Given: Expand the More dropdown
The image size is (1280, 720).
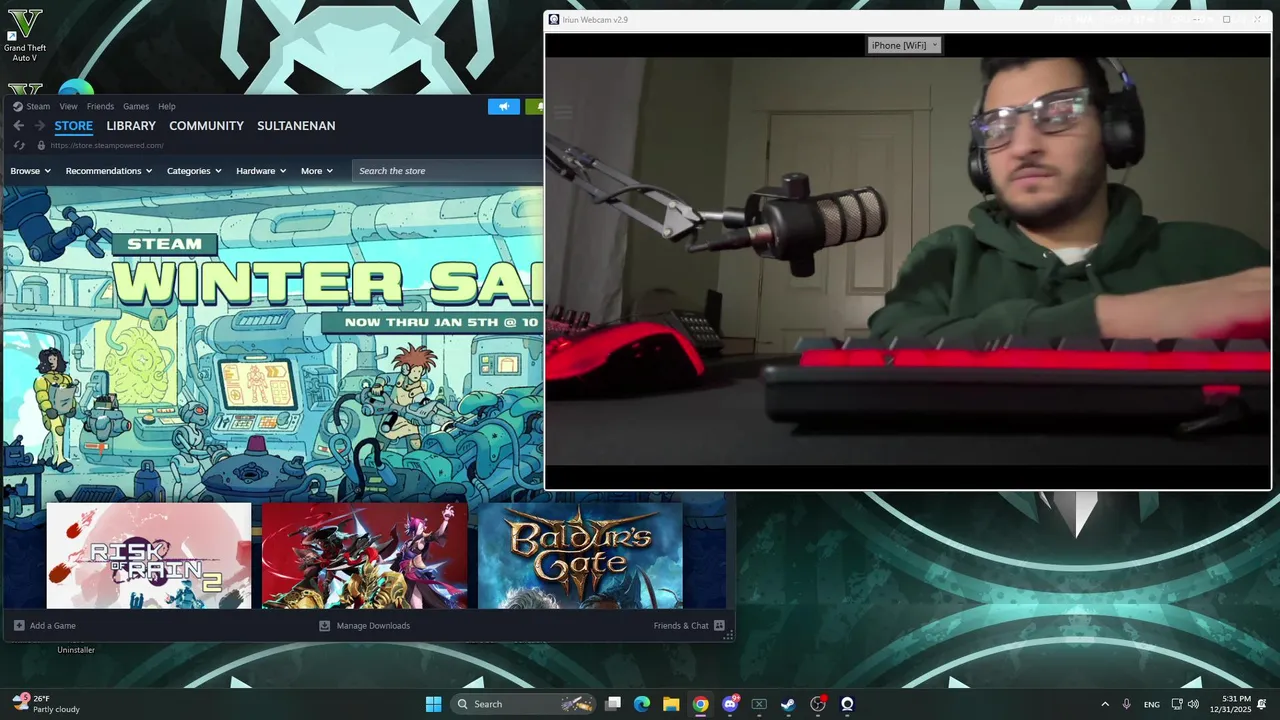Looking at the screenshot, I should point(317,171).
